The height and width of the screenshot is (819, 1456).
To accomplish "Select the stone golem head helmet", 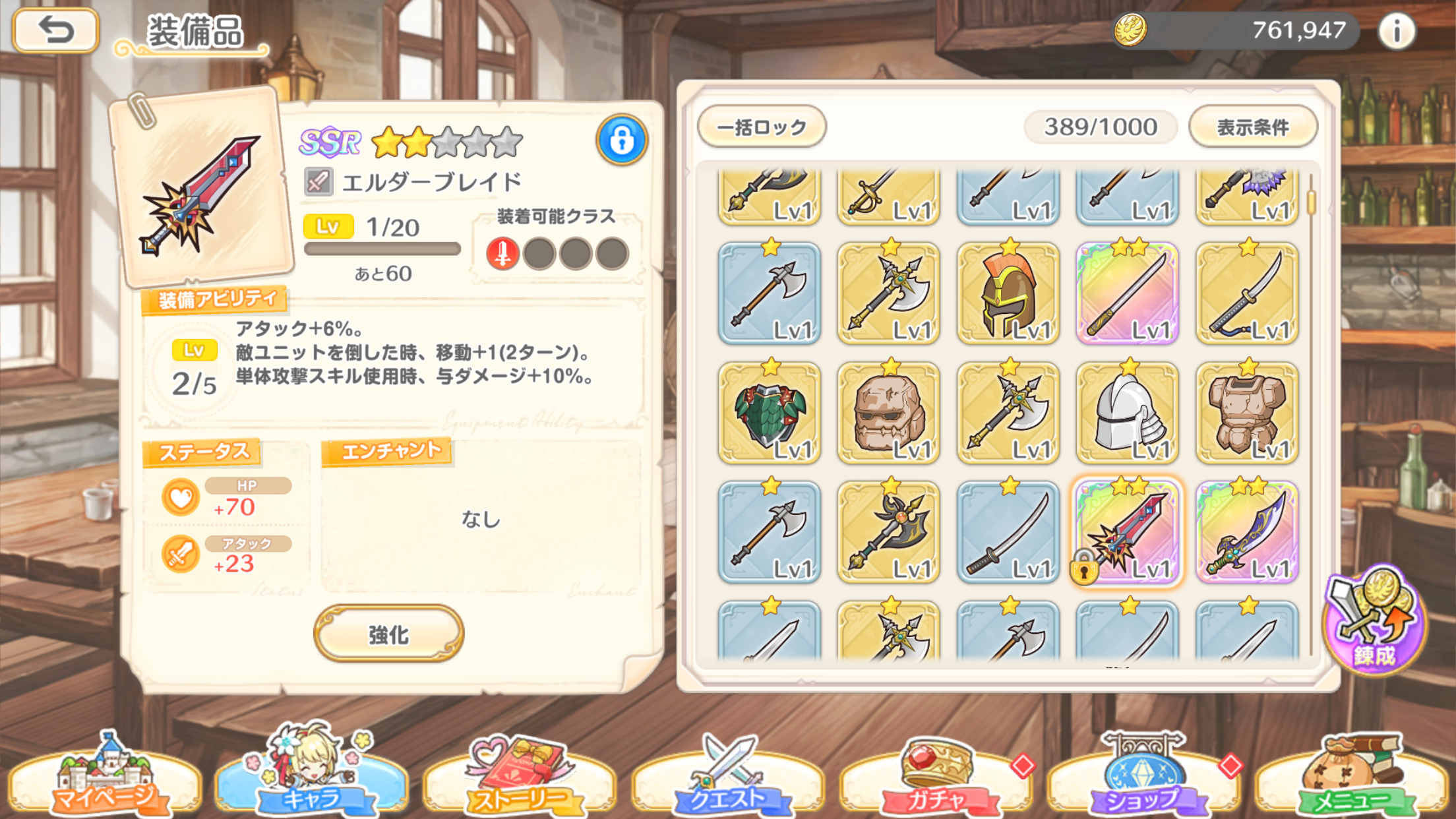I will tap(888, 413).
